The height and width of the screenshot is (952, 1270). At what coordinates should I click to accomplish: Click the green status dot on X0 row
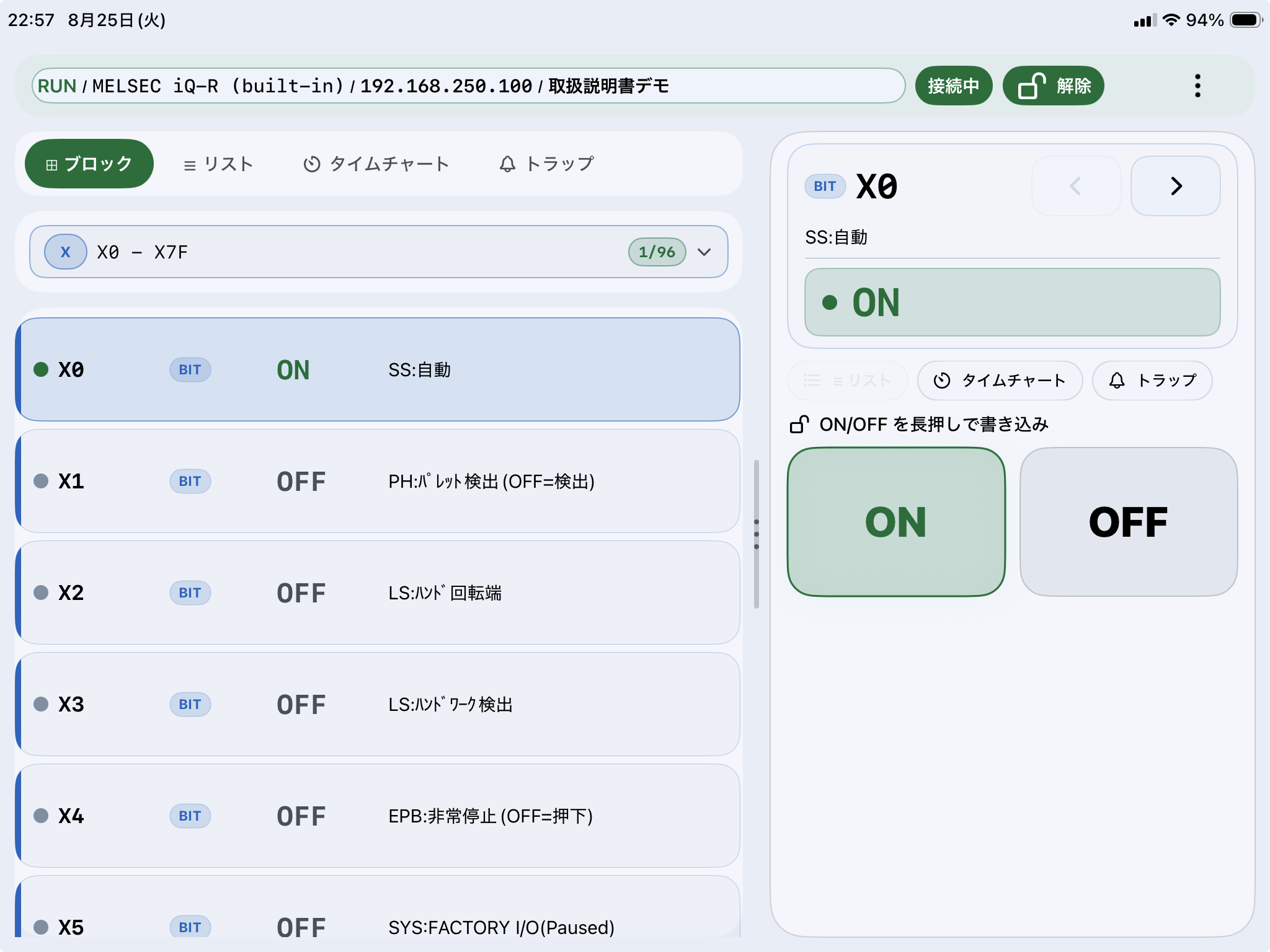coord(41,369)
